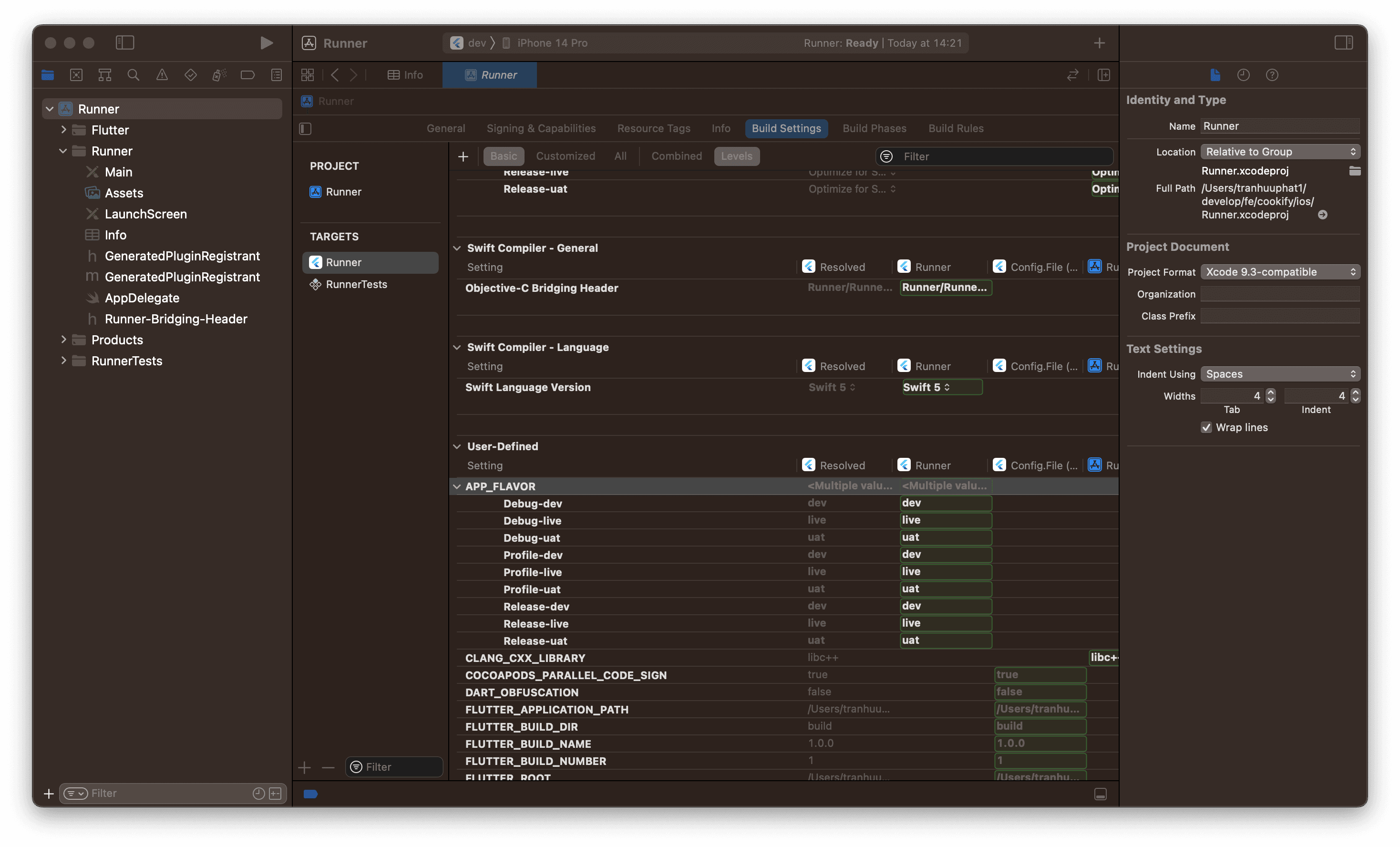Add a build setting with plus button
1400x847 pixels.
coord(463,156)
